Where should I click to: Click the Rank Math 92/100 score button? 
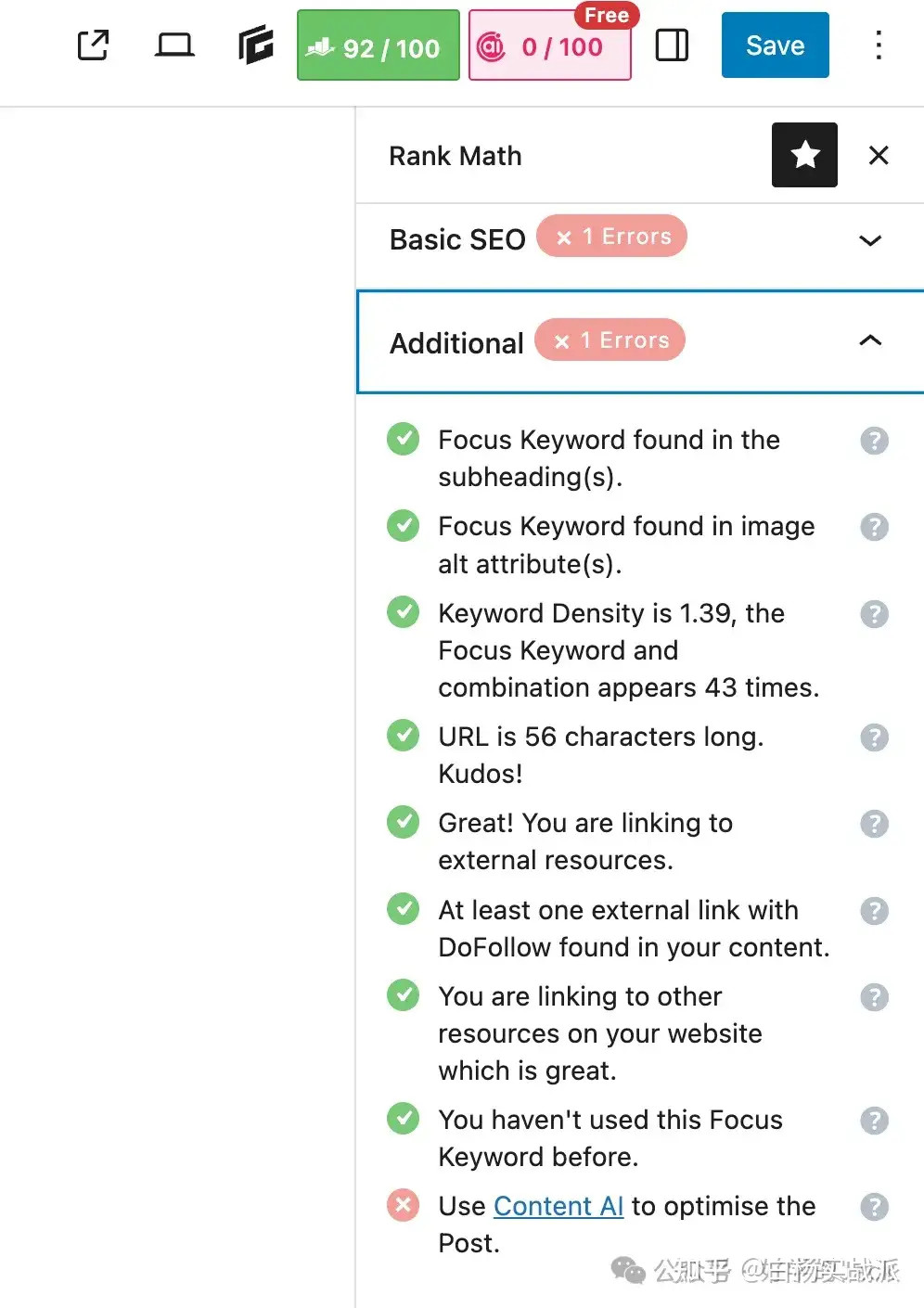tap(378, 45)
